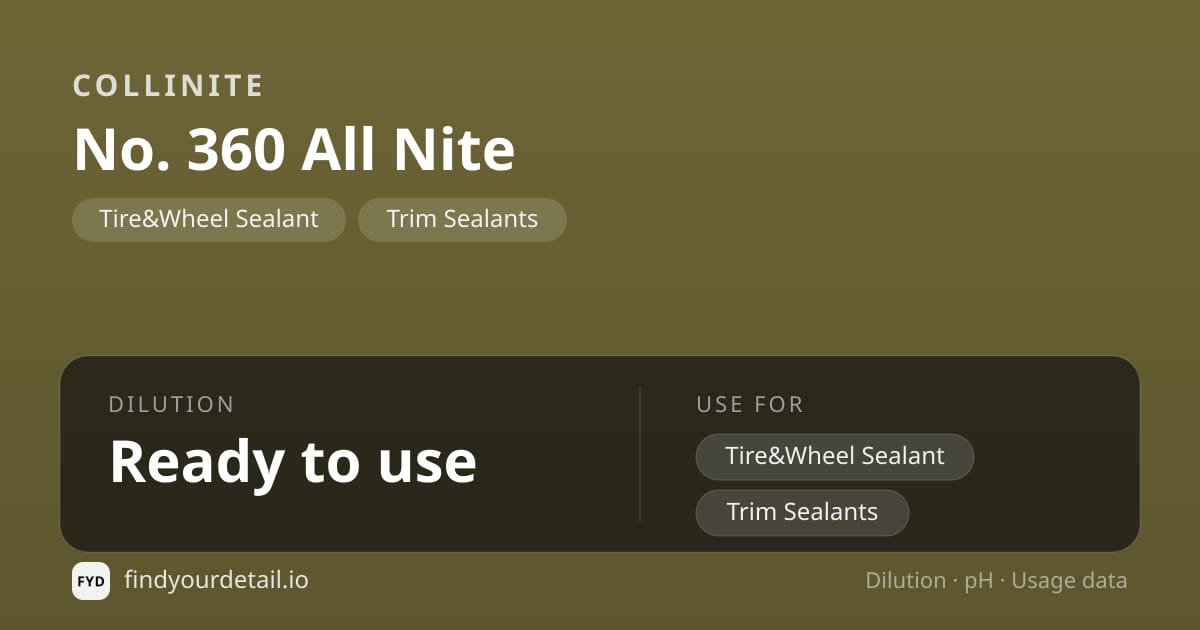This screenshot has height=630, width=1200.
Task: Click the FYD logo icon
Action: [x=91, y=581]
